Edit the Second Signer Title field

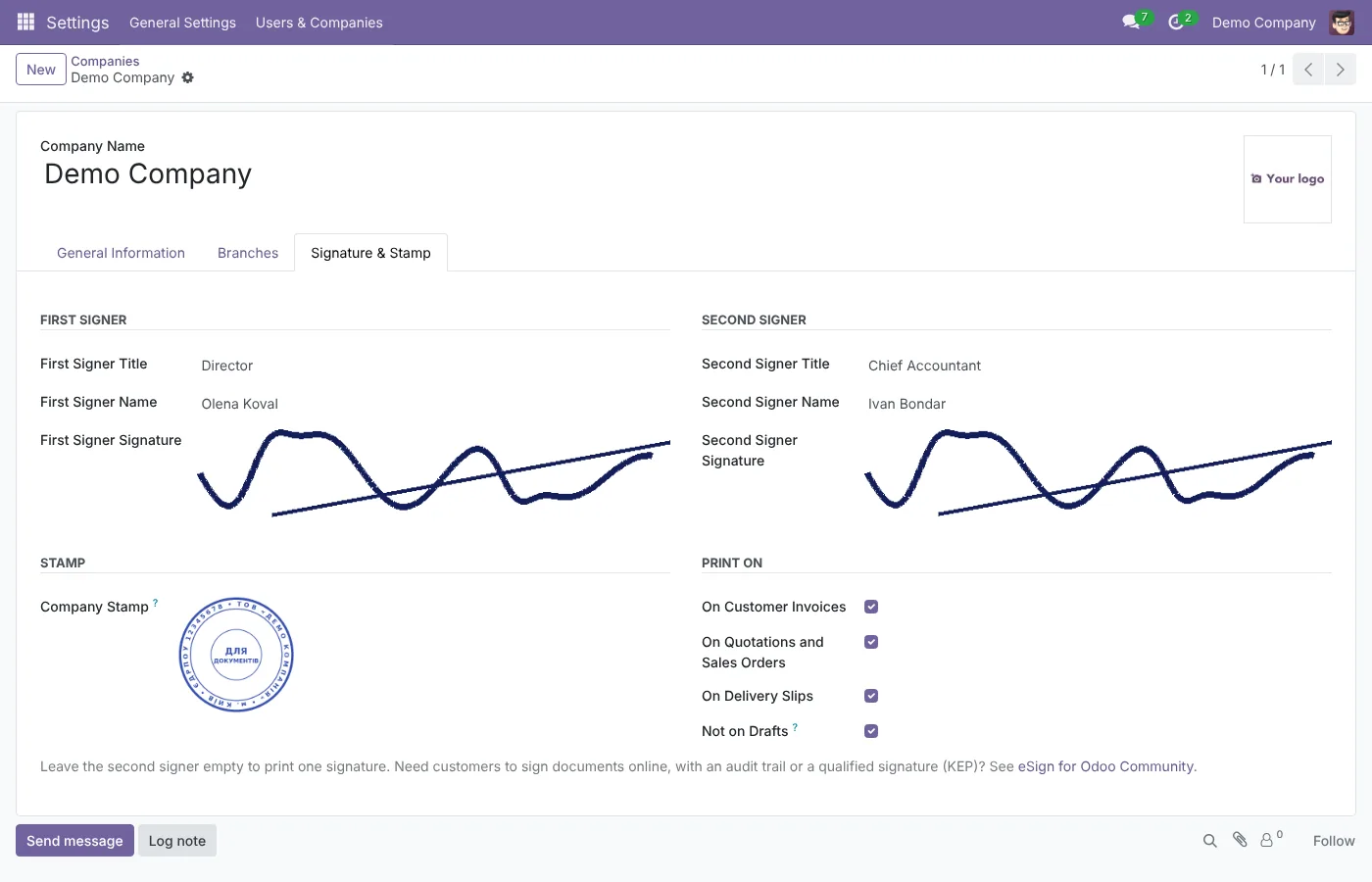pos(1100,366)
